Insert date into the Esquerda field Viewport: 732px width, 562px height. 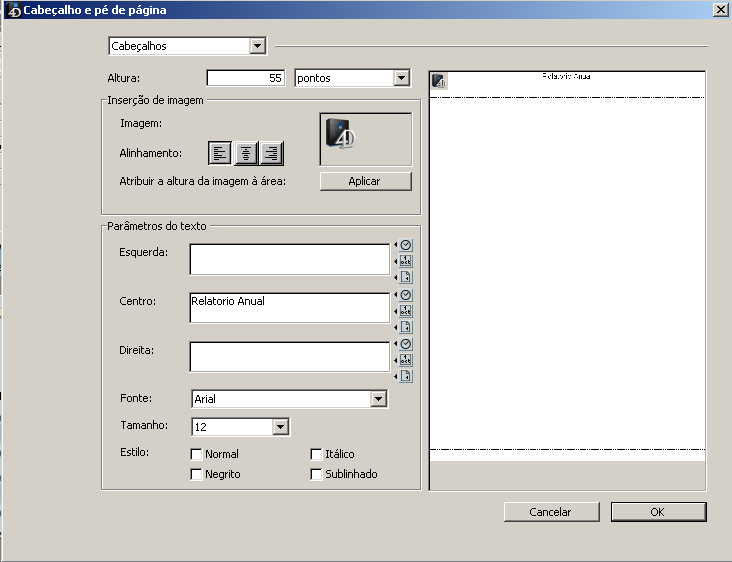406,261
